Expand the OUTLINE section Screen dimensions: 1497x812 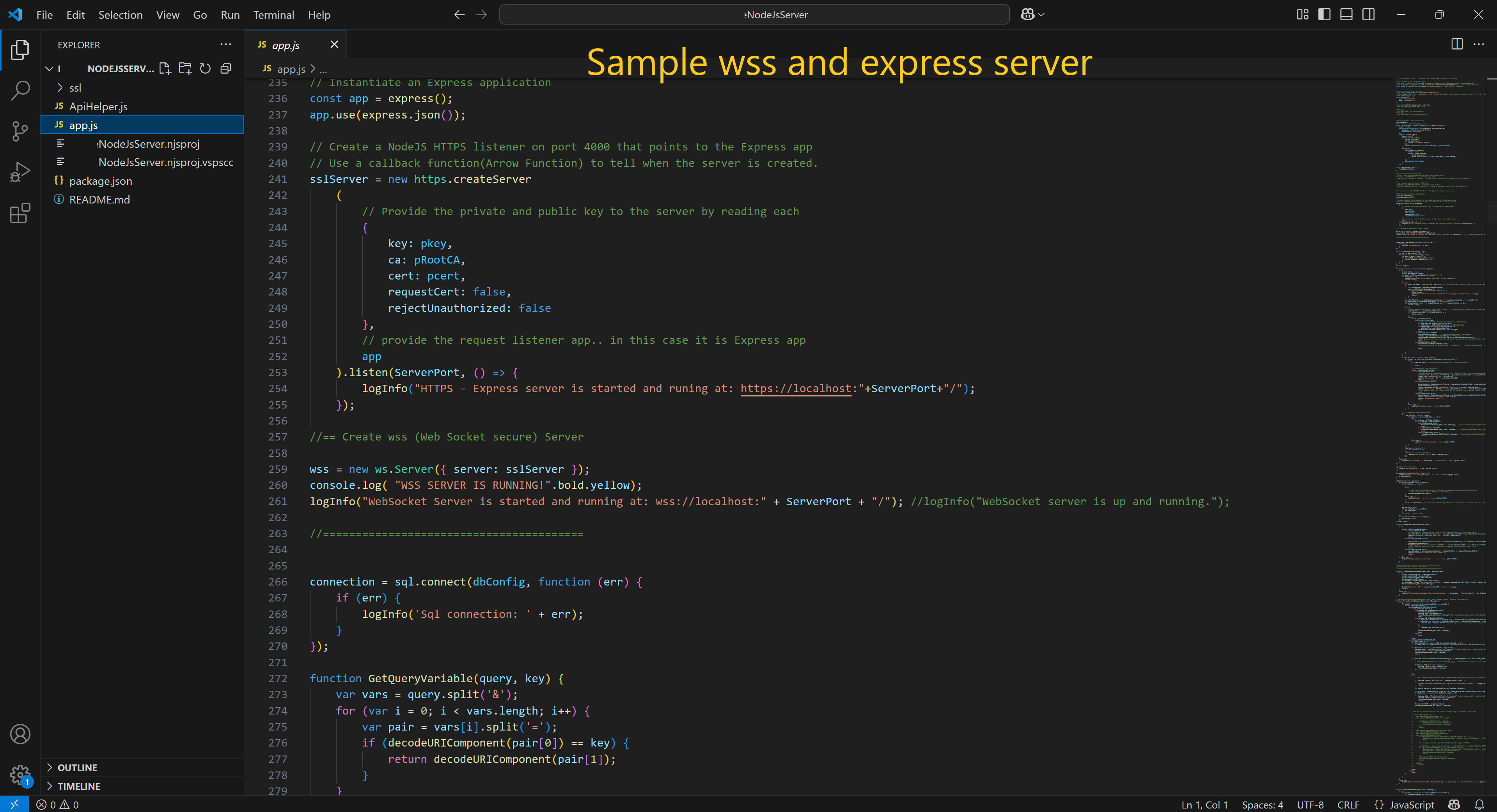[142, 767]
